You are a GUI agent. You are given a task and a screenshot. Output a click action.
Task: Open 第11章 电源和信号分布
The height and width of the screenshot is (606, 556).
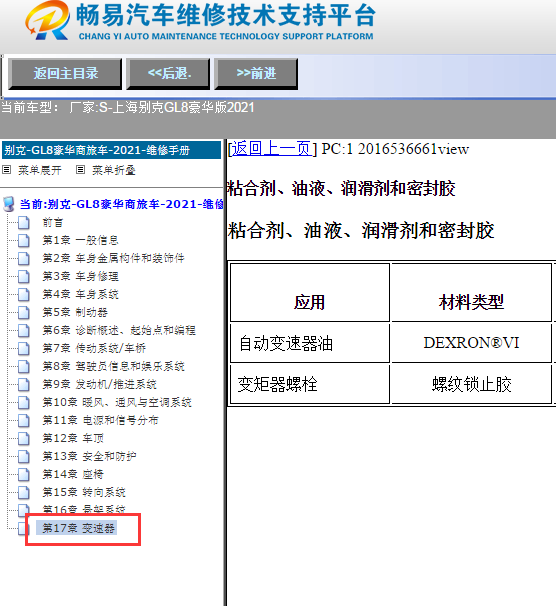[100, 420]
